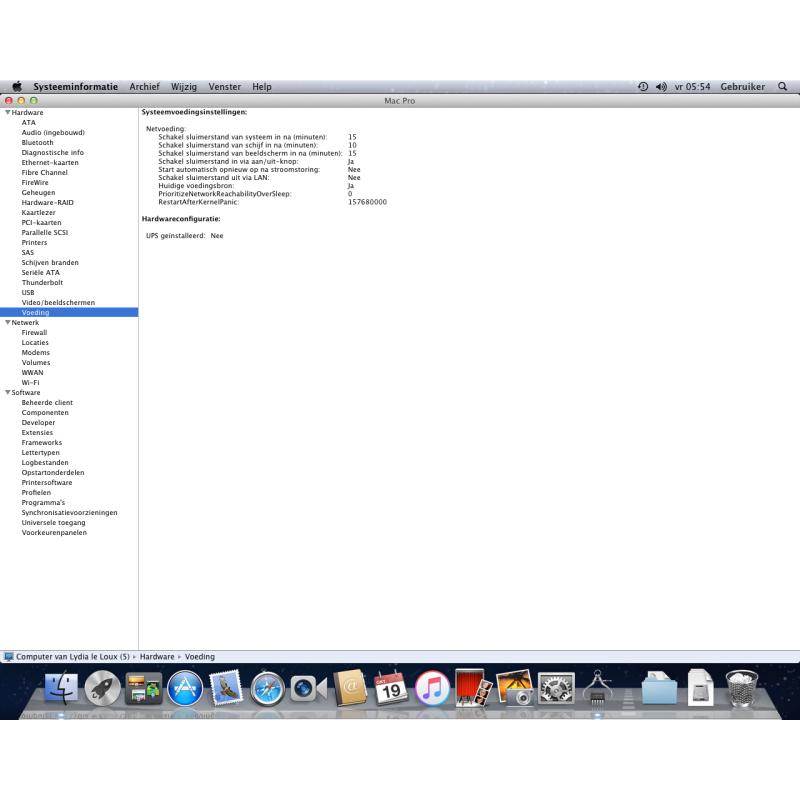
Task: Select Wi-Fi under Netwerk
Action: 30,383
